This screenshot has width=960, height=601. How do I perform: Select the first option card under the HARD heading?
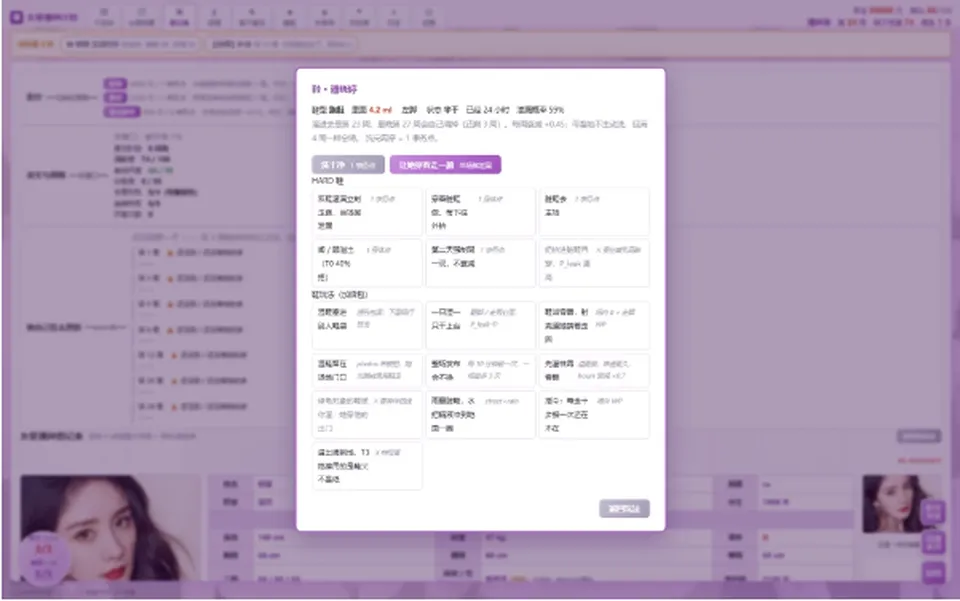367,212
